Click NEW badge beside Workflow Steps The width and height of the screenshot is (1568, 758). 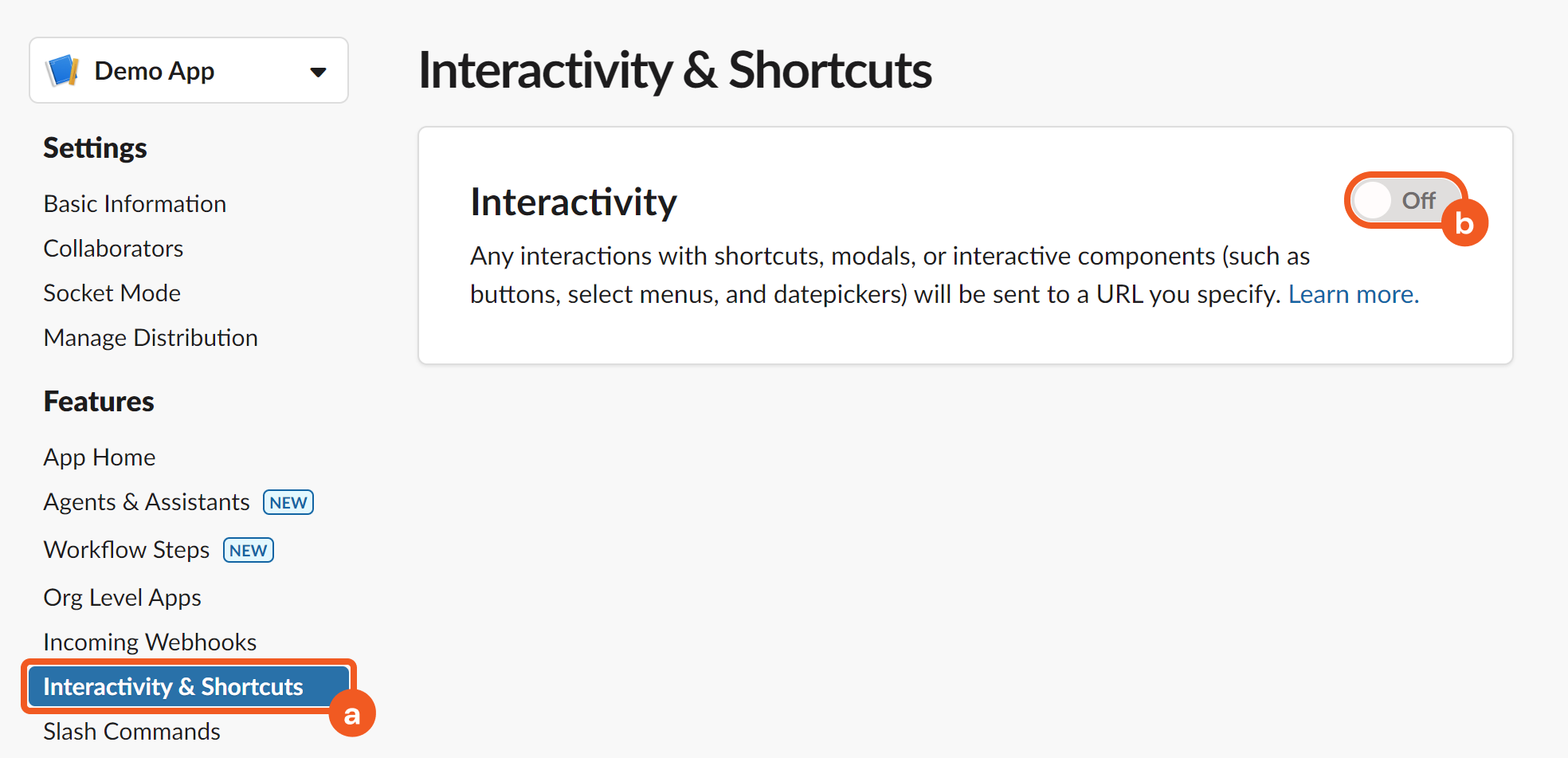[x=249, y=551]
